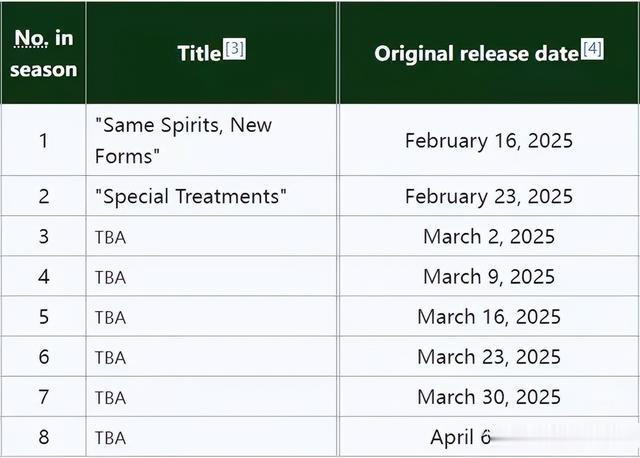Open citation link [3] beside Title
This screenshot has height=458, width=640.
(x=235, y=49)
